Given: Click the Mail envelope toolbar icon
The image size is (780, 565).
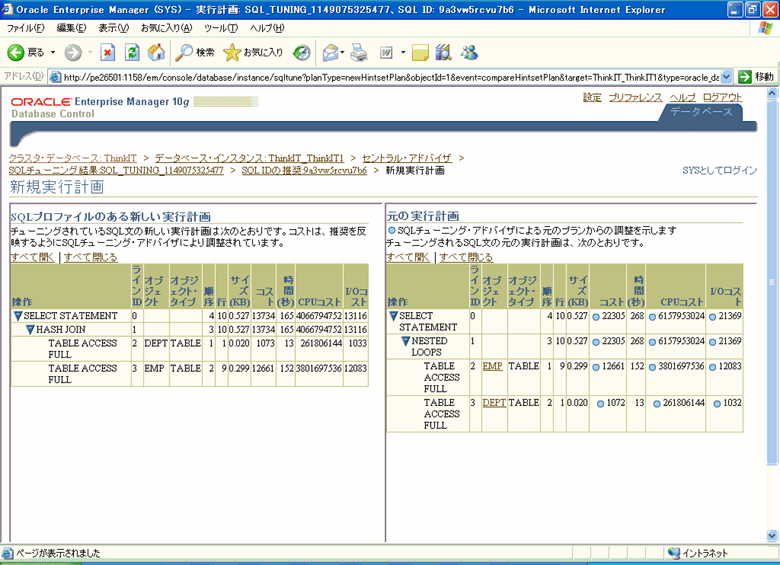Looking at the screenshot, I should pos(331,52).
